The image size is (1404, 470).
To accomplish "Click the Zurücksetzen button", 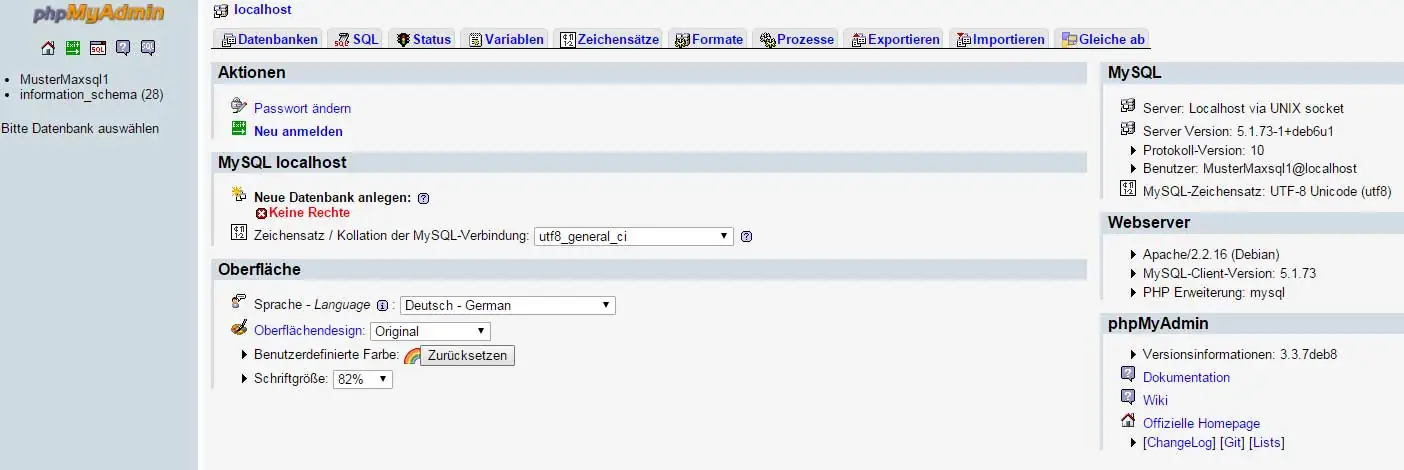I will point(467,356).
